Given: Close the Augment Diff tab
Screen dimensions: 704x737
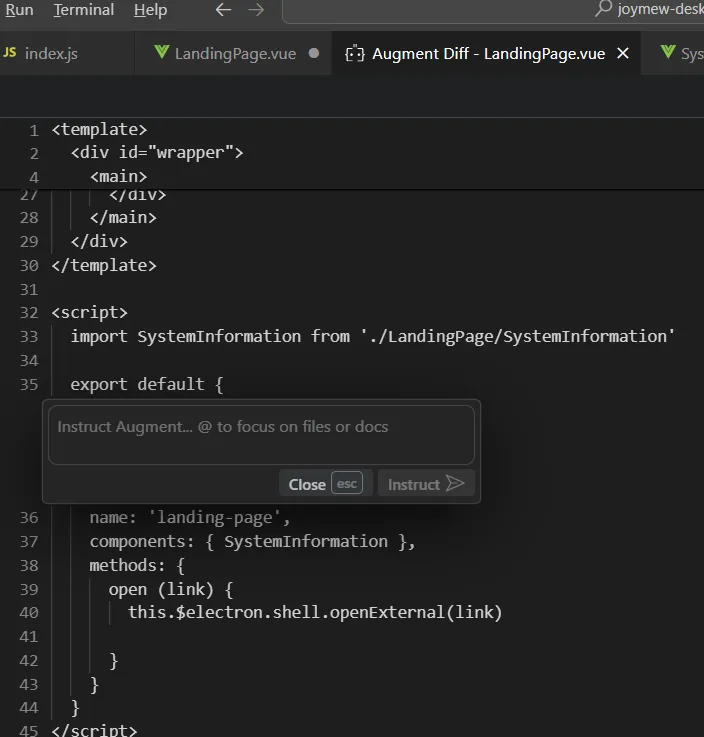Looking at the screenshot, I should click(623, 54).
